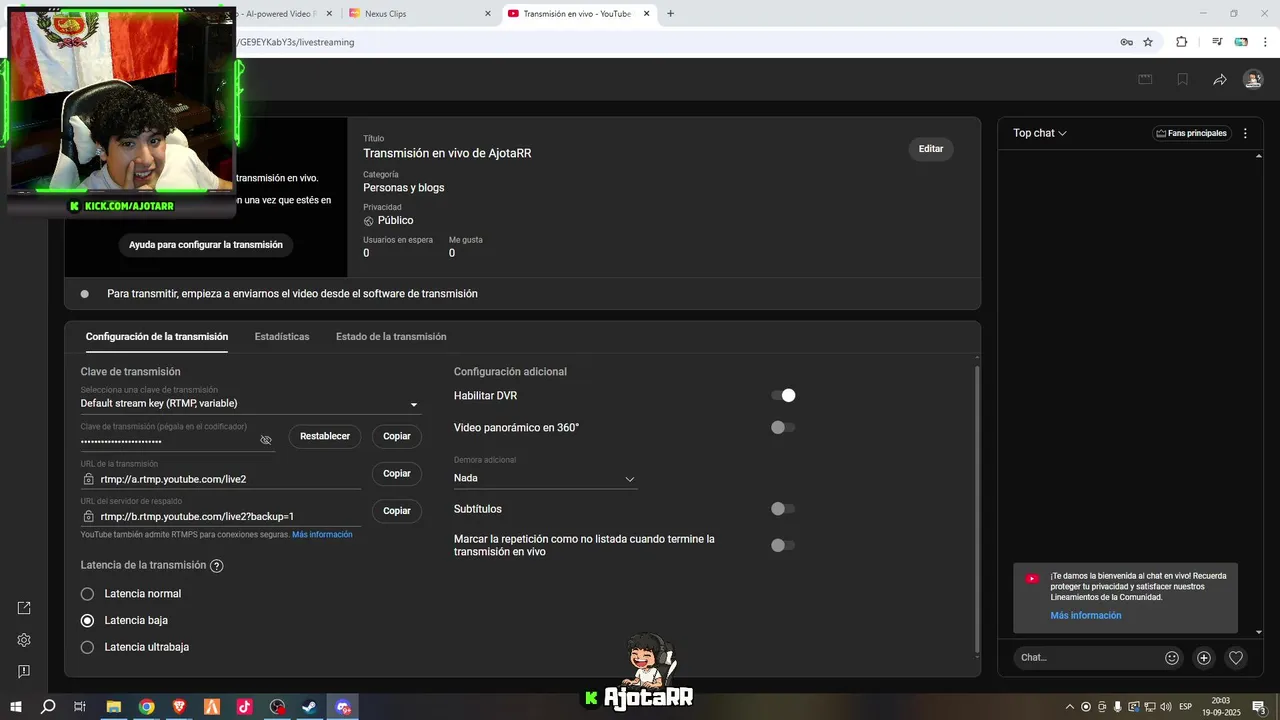Screen dimensions: 1280x720
Task: Open the Default stream key dropdown
Action: click(251, 404)
